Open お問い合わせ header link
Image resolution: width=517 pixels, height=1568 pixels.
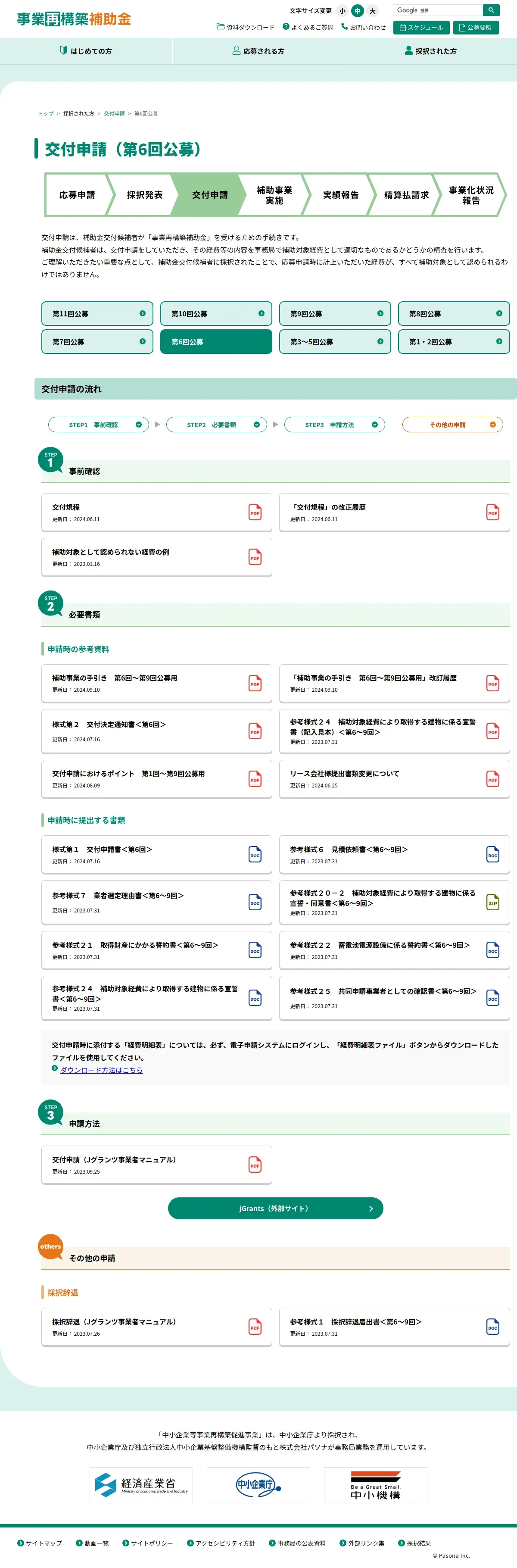pos(363,28)
